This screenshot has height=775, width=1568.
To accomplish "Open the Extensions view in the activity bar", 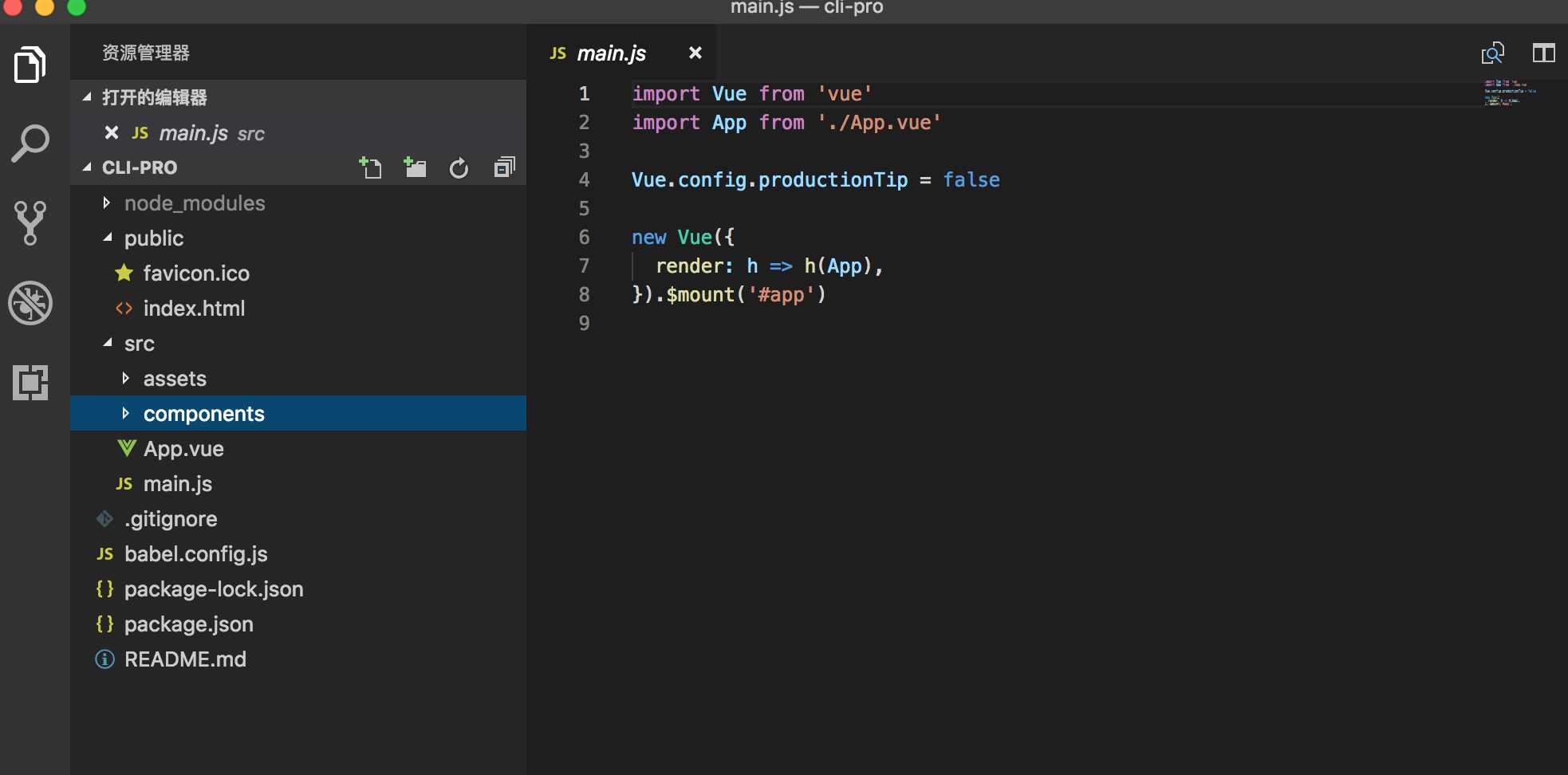I will click(30, 383).
